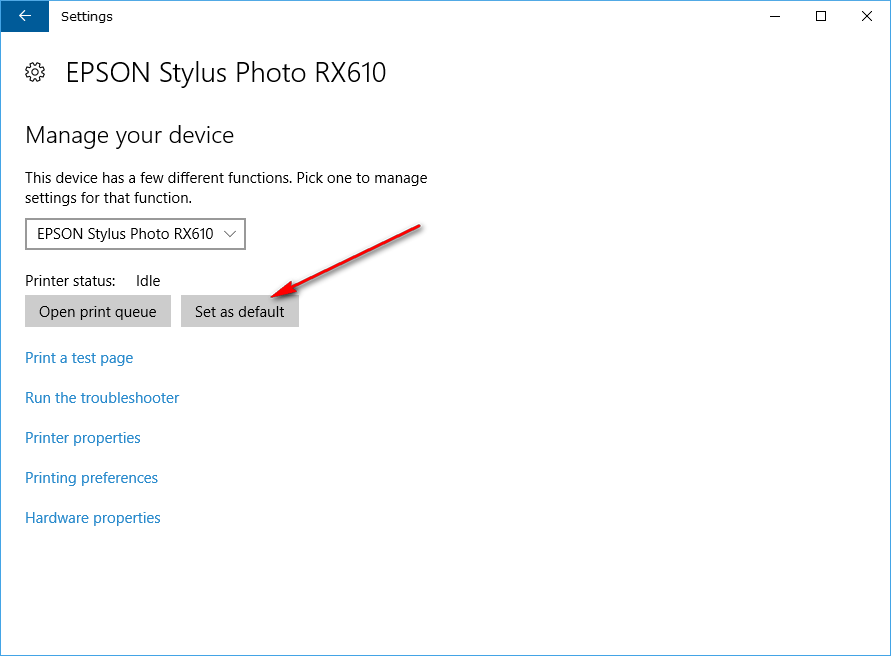Click the Idle printer status value

[148, 281]
